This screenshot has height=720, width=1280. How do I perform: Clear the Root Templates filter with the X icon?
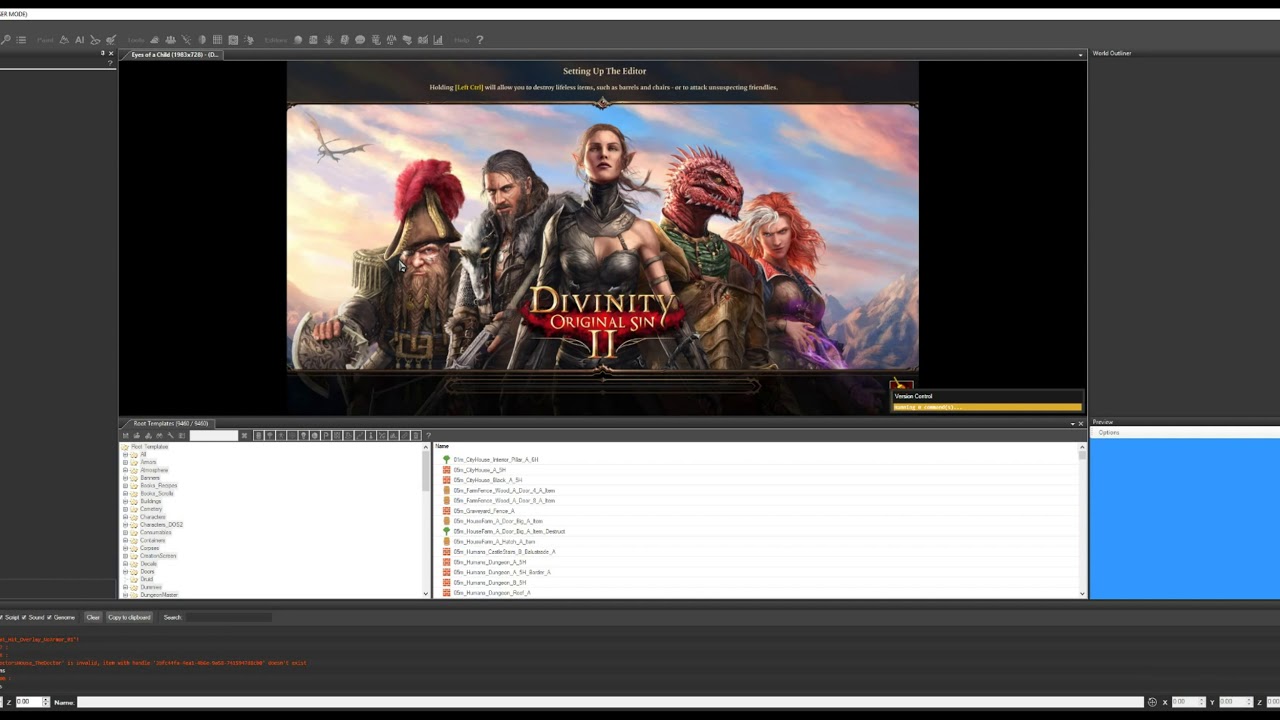point(244,435)
